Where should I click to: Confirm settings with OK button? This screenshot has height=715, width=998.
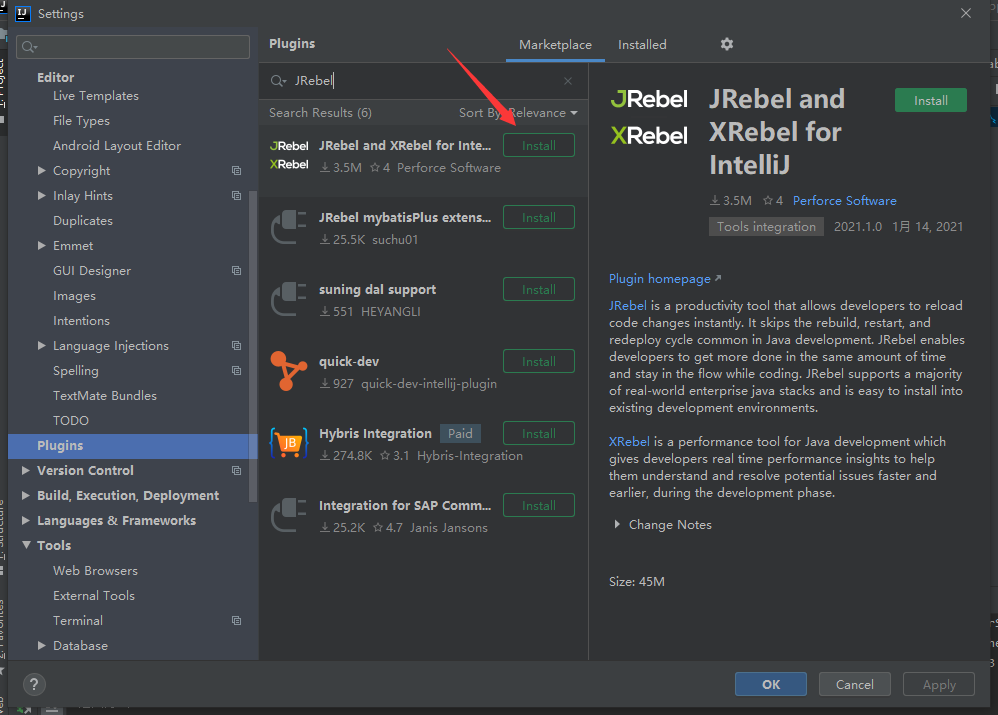pyautogui.click(x=771, y=684)
